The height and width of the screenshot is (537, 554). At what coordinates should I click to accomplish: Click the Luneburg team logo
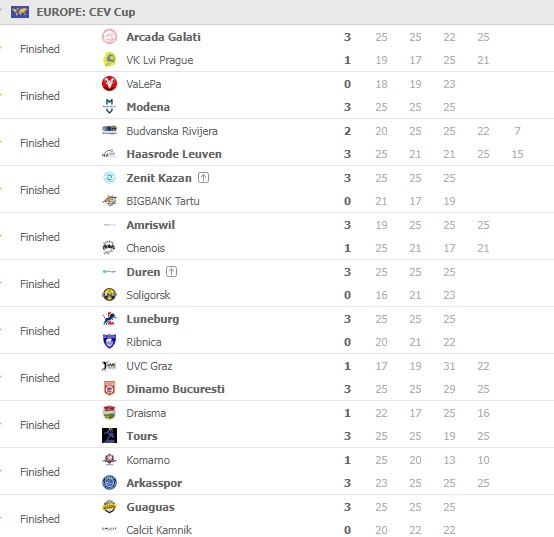(109, 319)
